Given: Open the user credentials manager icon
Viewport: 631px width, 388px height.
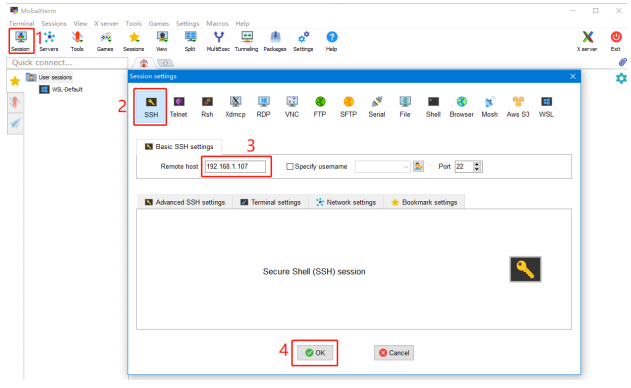Looking at the screenshot, I should 419,166.
